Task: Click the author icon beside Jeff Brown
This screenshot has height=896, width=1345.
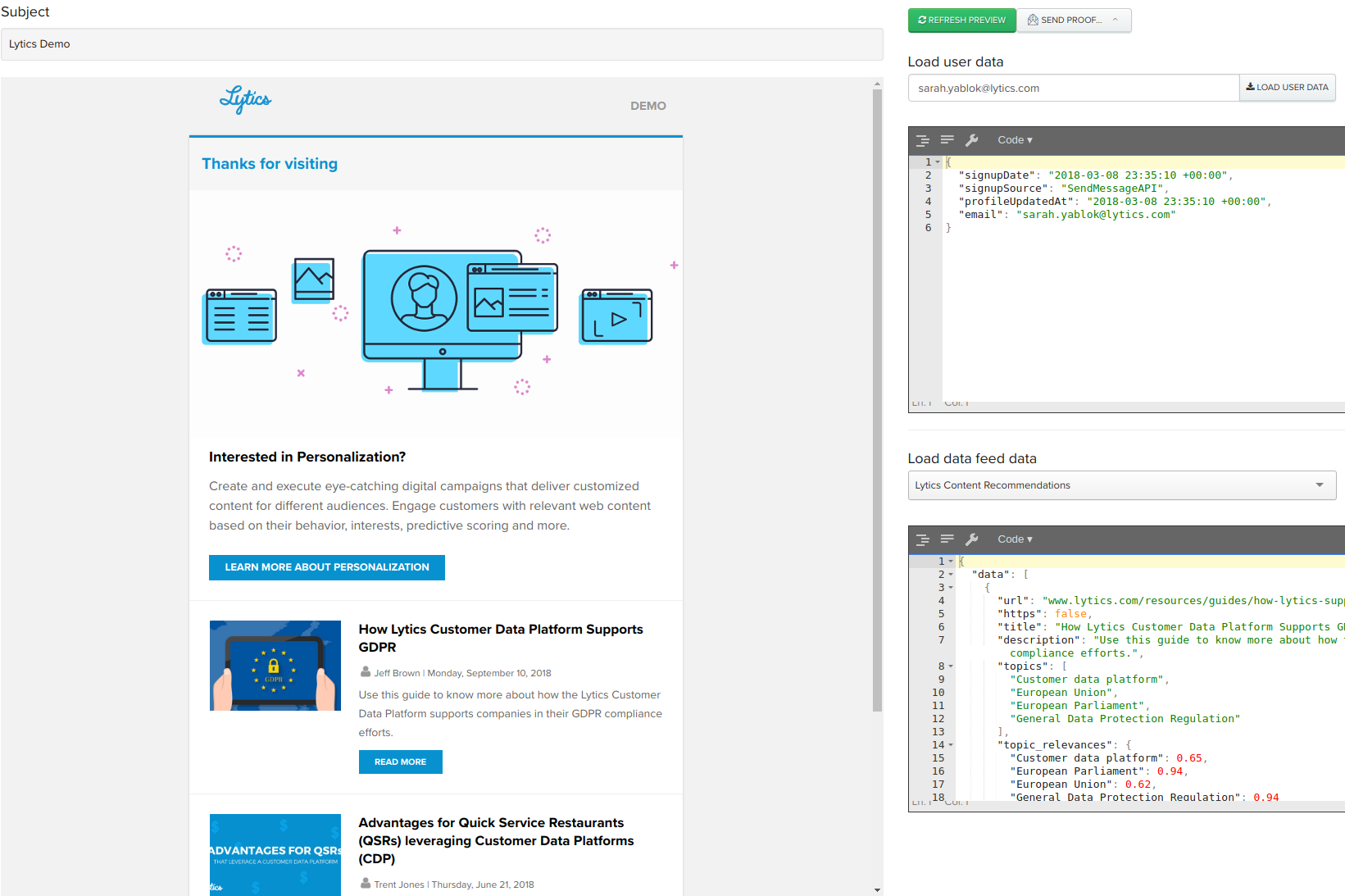Action: (x=366, y=671)
